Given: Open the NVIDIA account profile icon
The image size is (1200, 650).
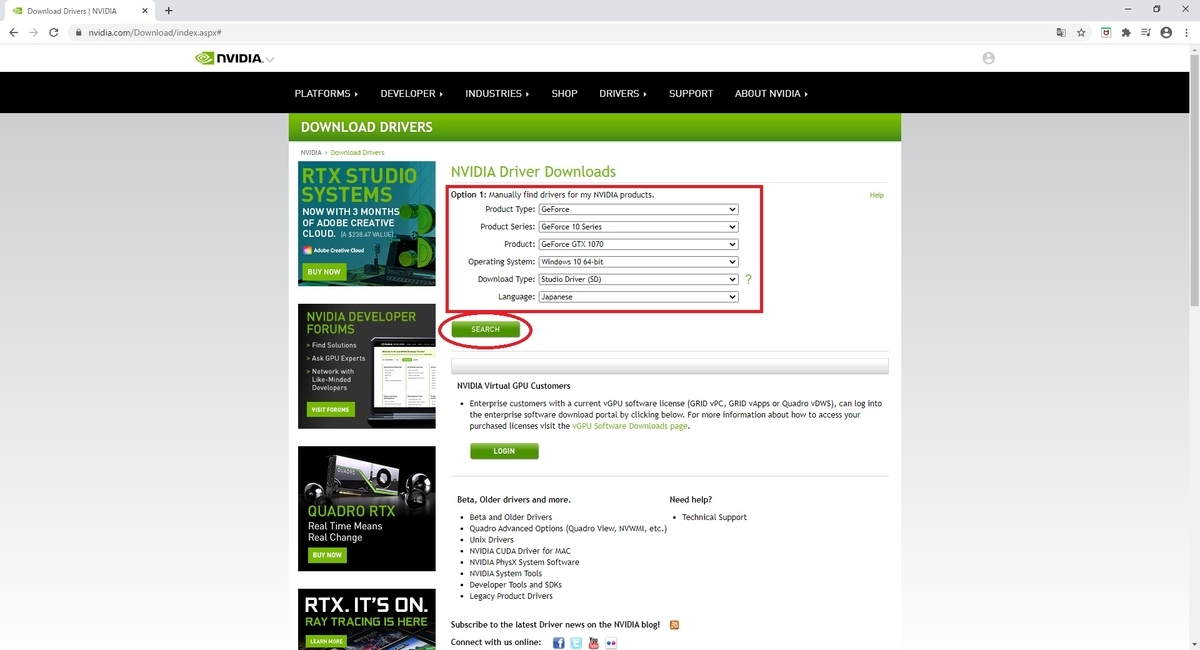Looking at the screenshot, I should click(989, 58).
